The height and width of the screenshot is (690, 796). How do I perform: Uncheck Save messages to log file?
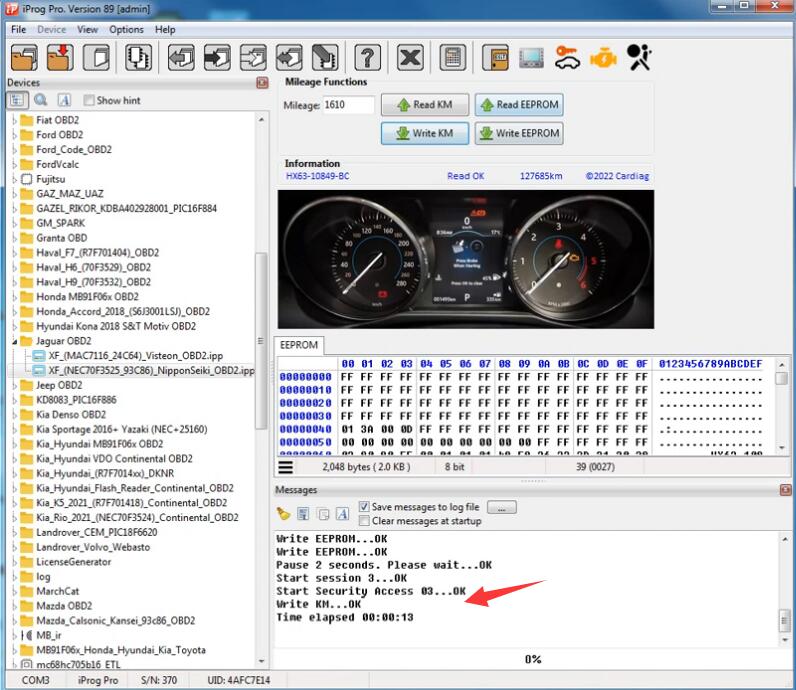coord(364,507)
